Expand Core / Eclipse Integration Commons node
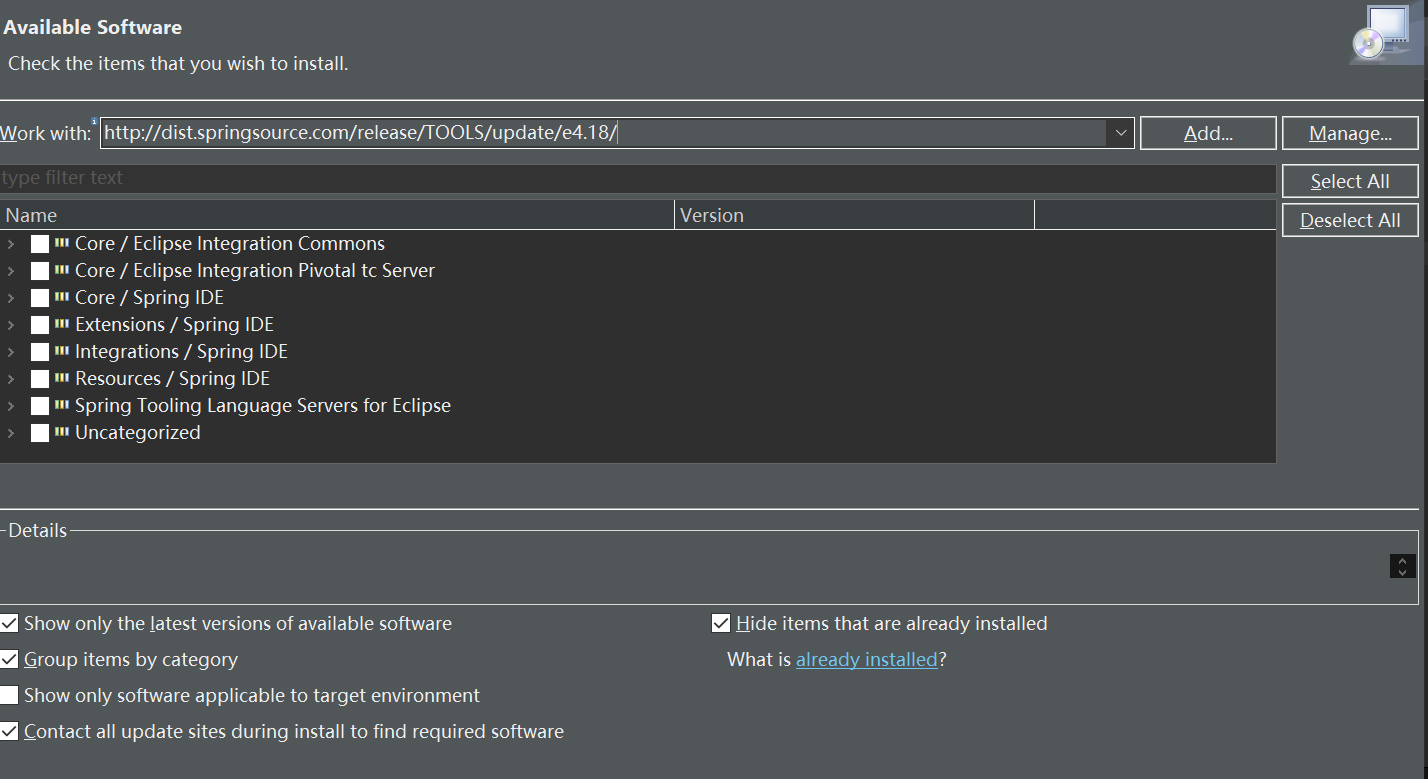Viewport: 1428px width, 779px height. 11,244
